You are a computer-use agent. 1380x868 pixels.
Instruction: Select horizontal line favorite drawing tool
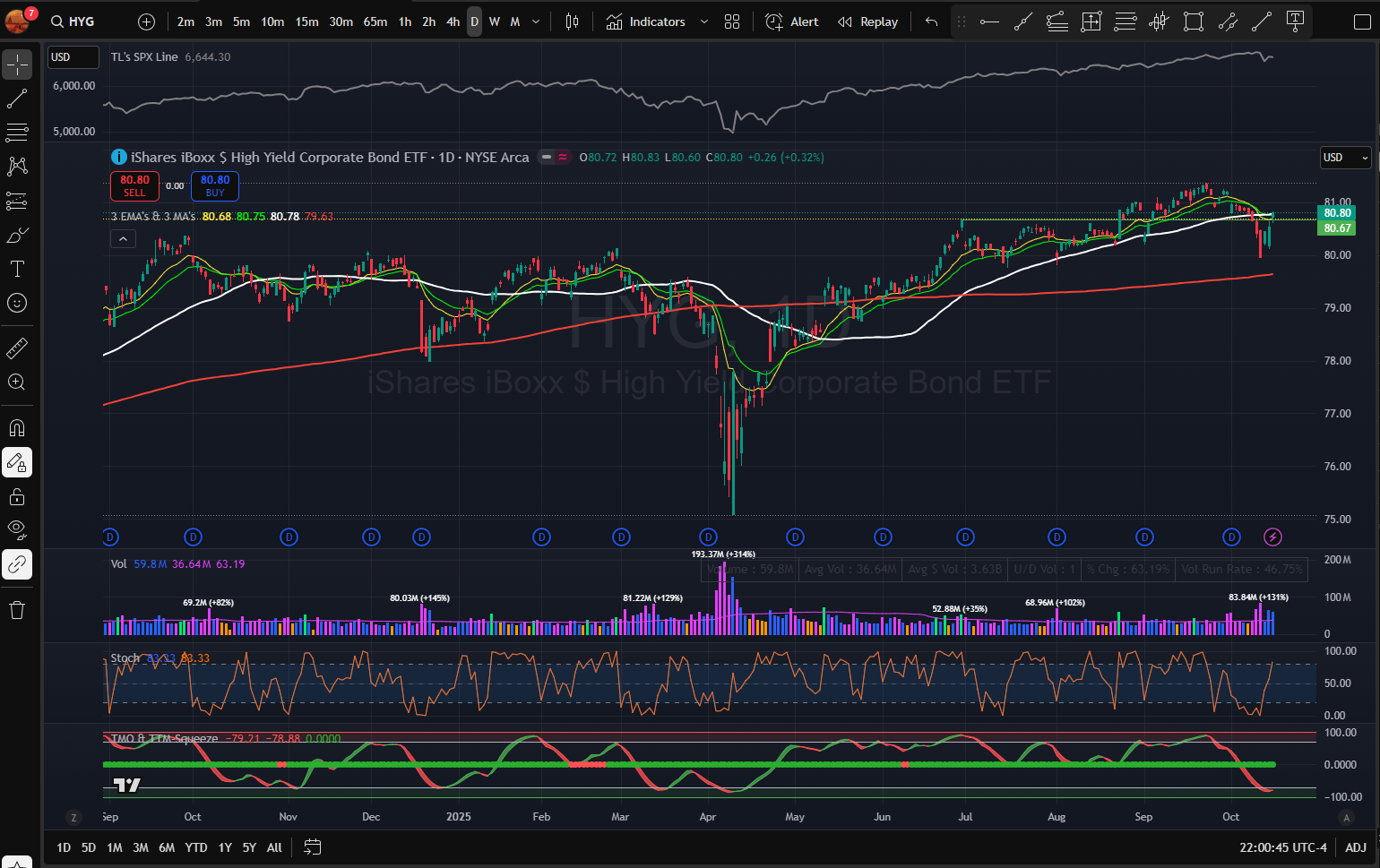point(989,21)
